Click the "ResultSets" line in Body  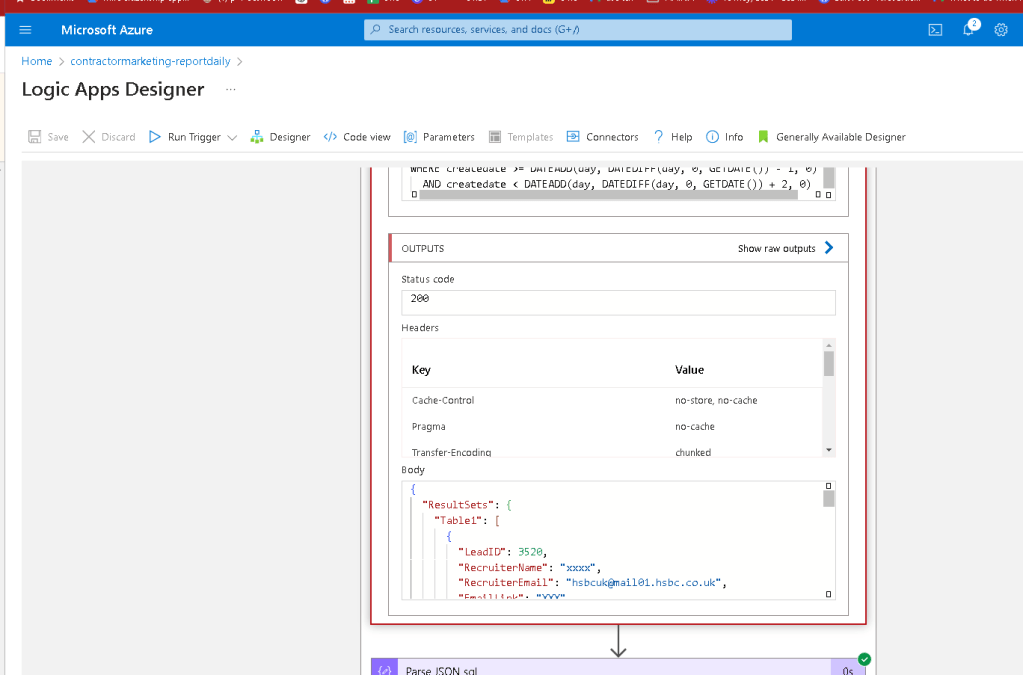467,505
